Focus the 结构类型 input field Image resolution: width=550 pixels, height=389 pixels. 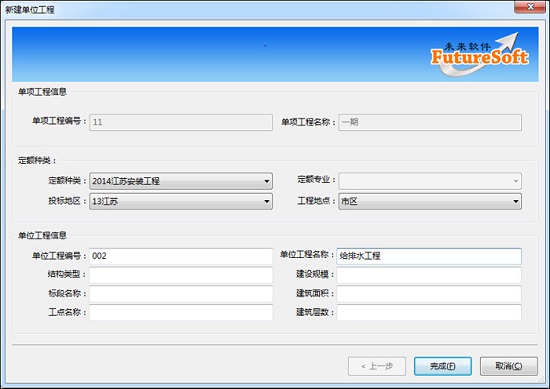[x=181, y=275]
